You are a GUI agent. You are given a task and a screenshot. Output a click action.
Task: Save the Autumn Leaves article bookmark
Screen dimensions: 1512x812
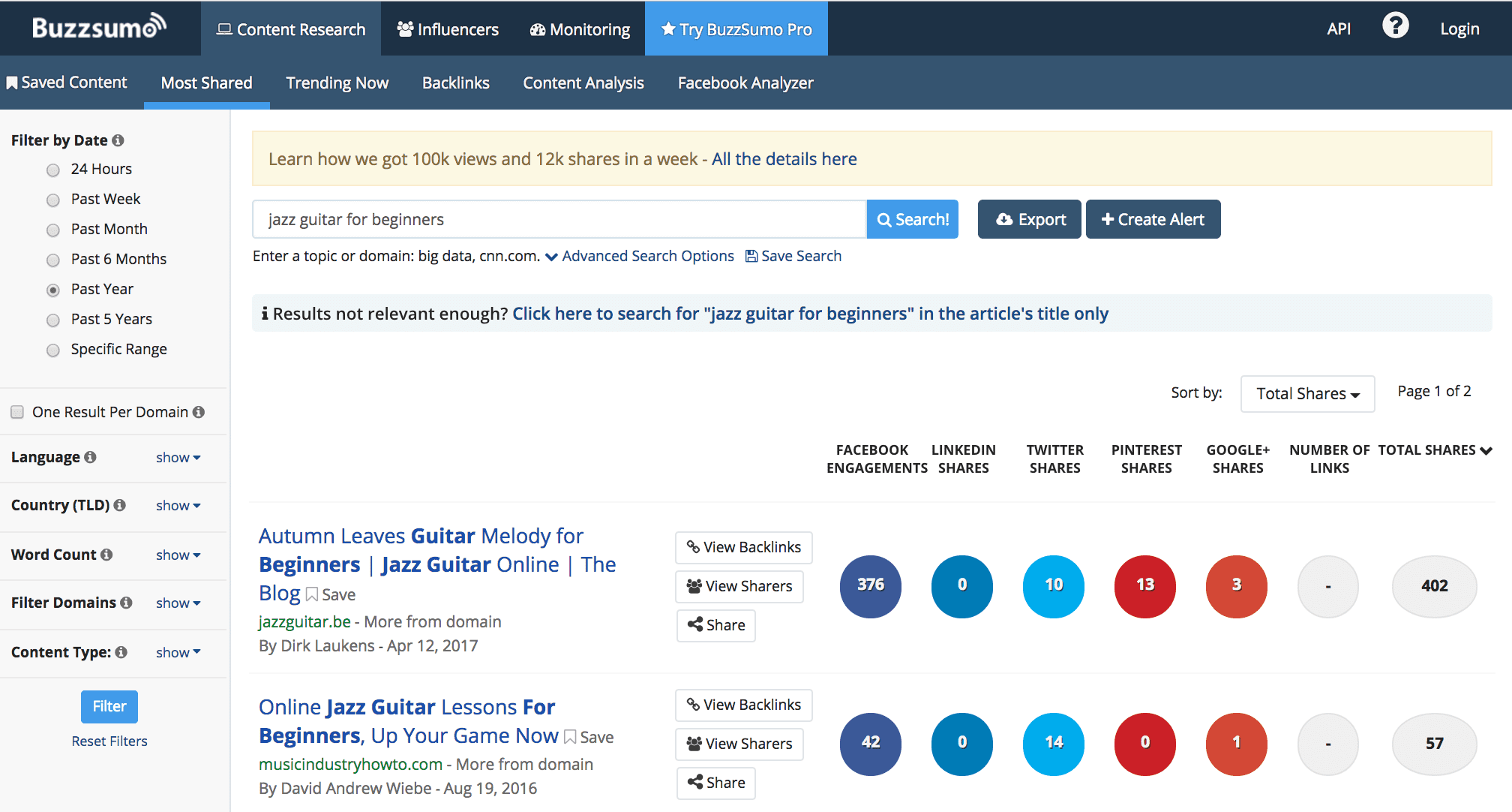click(x=330, y=594)
